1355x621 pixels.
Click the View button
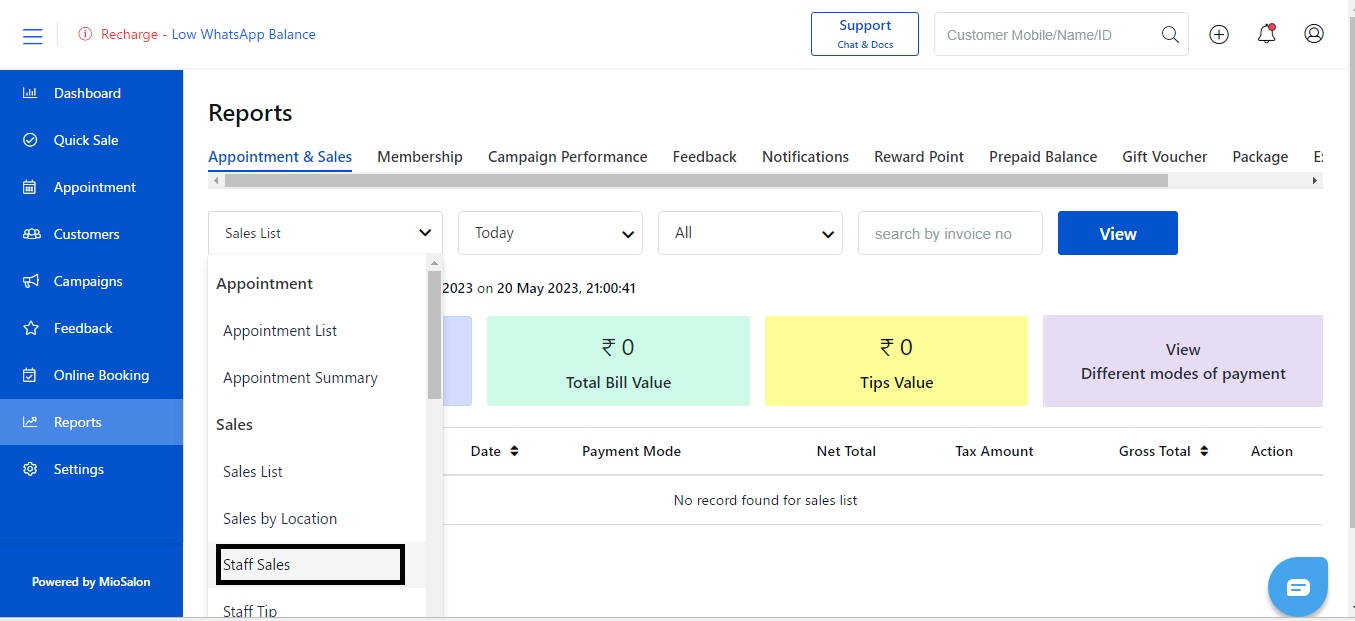(x=1117, y=233)
